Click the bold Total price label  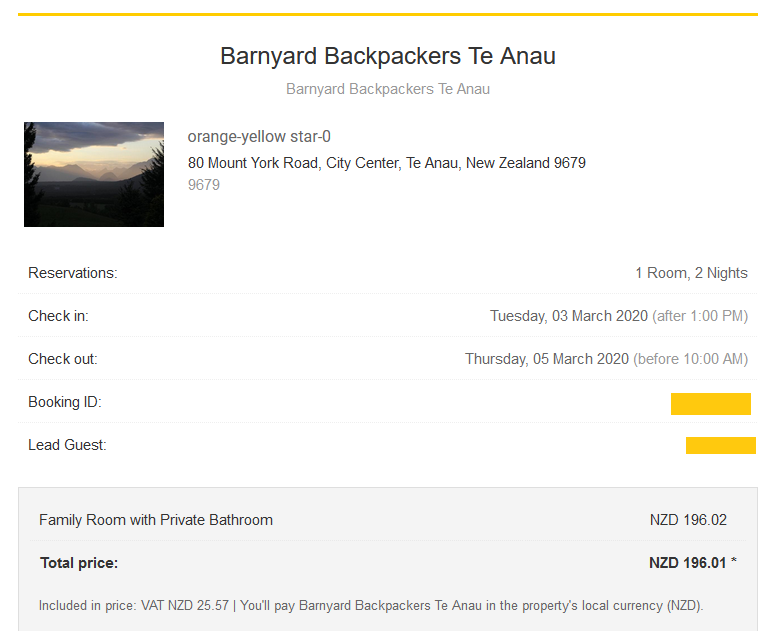(x=79, y=563)
